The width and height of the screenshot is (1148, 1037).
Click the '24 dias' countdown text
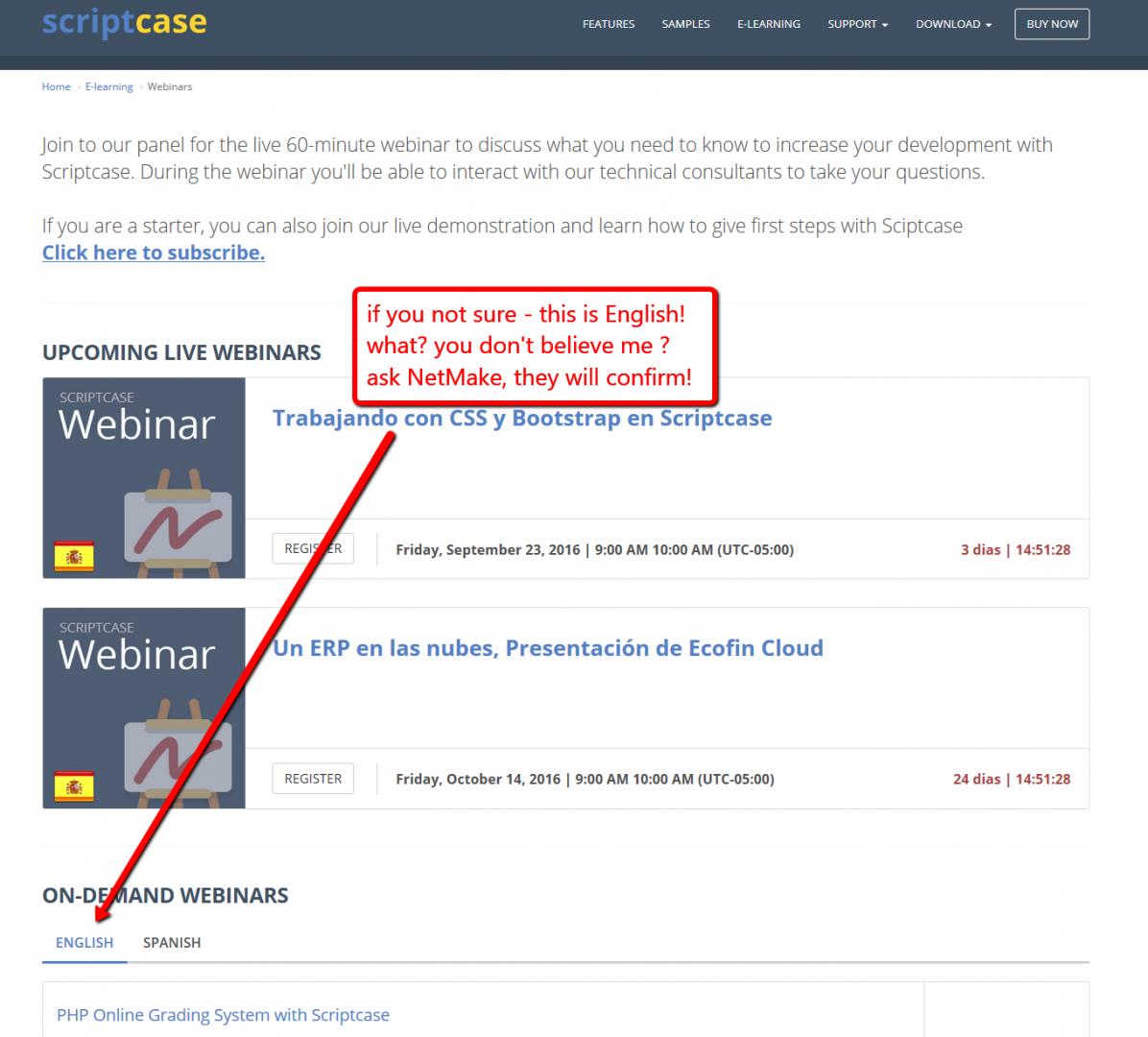pos(1012,780)
